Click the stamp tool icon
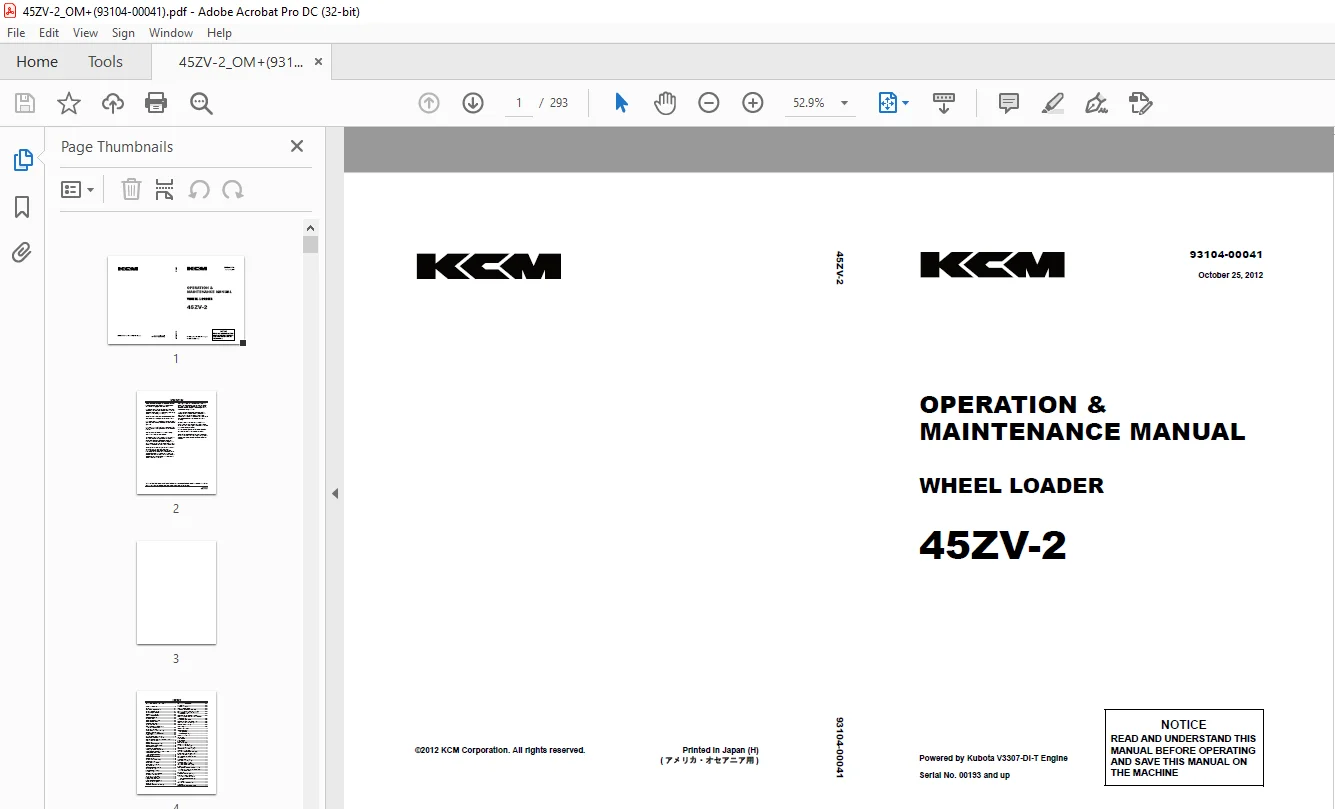The image size is (1335, 809). [x=1141, y=103]
